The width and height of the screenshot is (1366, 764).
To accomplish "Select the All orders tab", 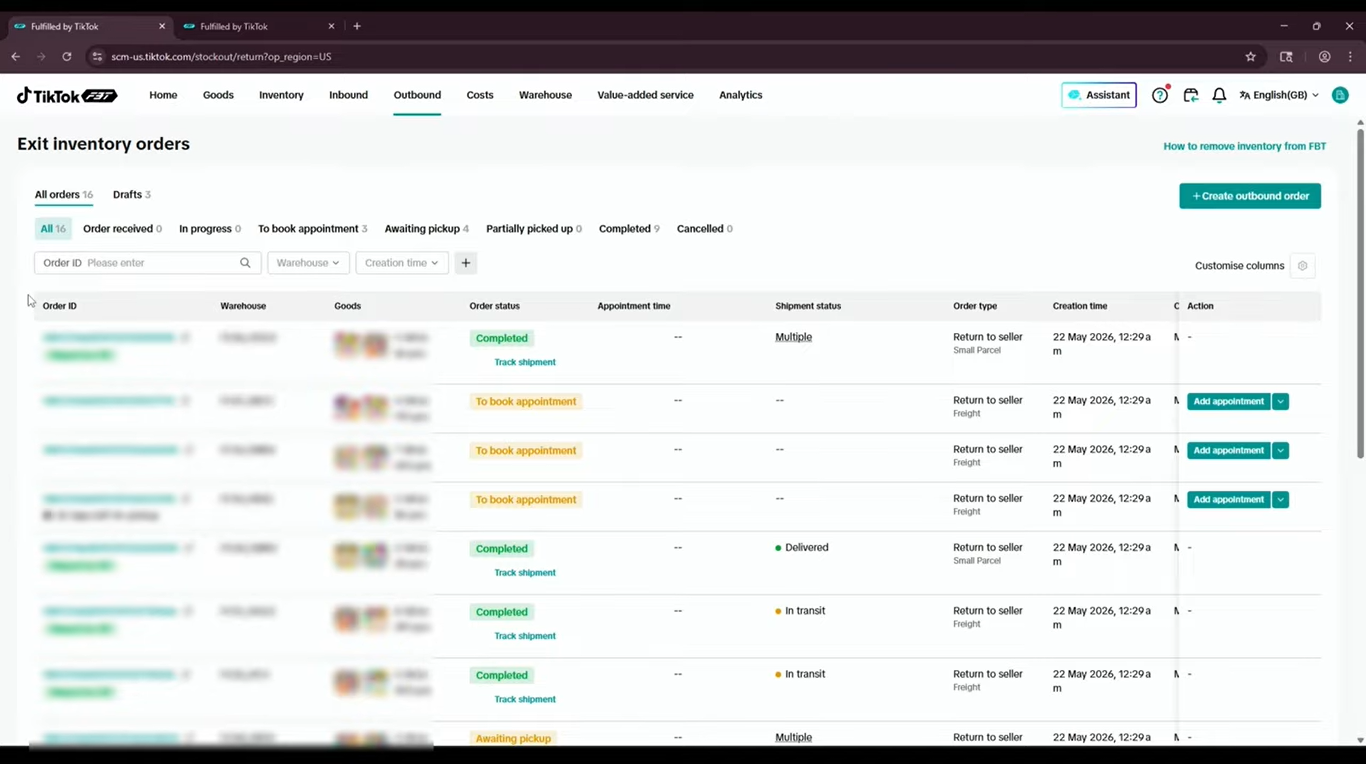I will pyautogui.click(x=64, y=195).
